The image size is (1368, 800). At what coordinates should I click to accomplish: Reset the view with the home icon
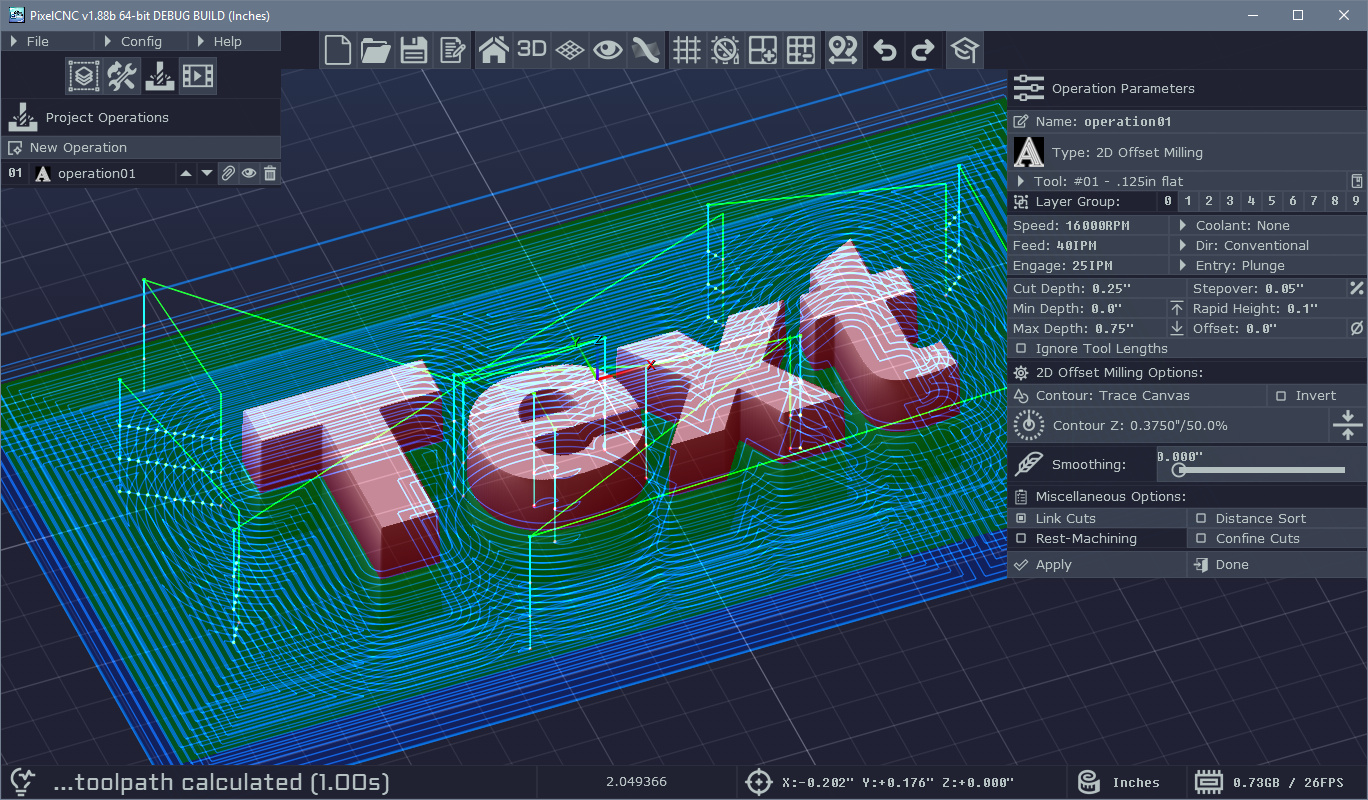click(x=493, y=50)
